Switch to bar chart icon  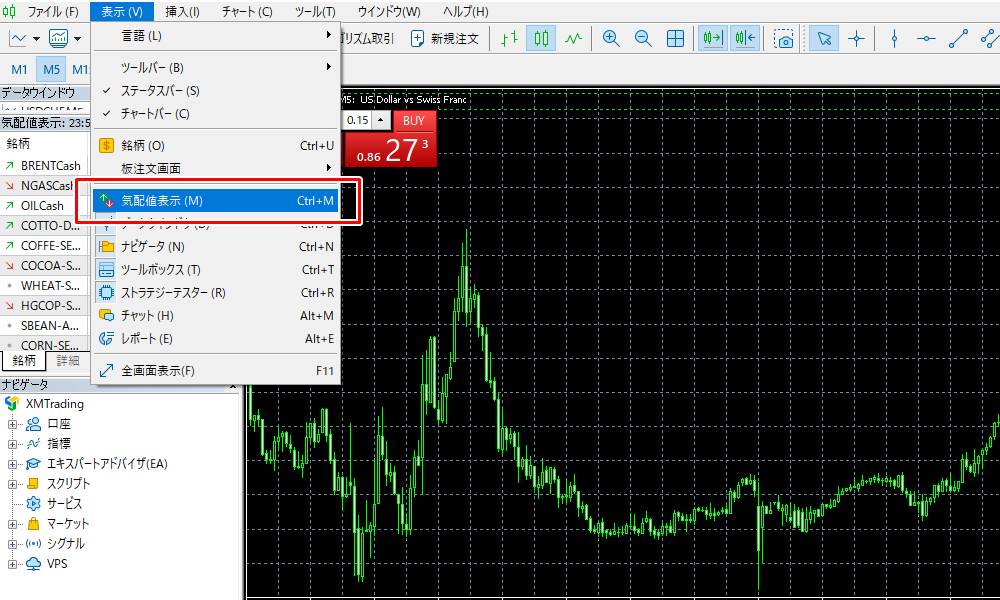tap(510, 39)
